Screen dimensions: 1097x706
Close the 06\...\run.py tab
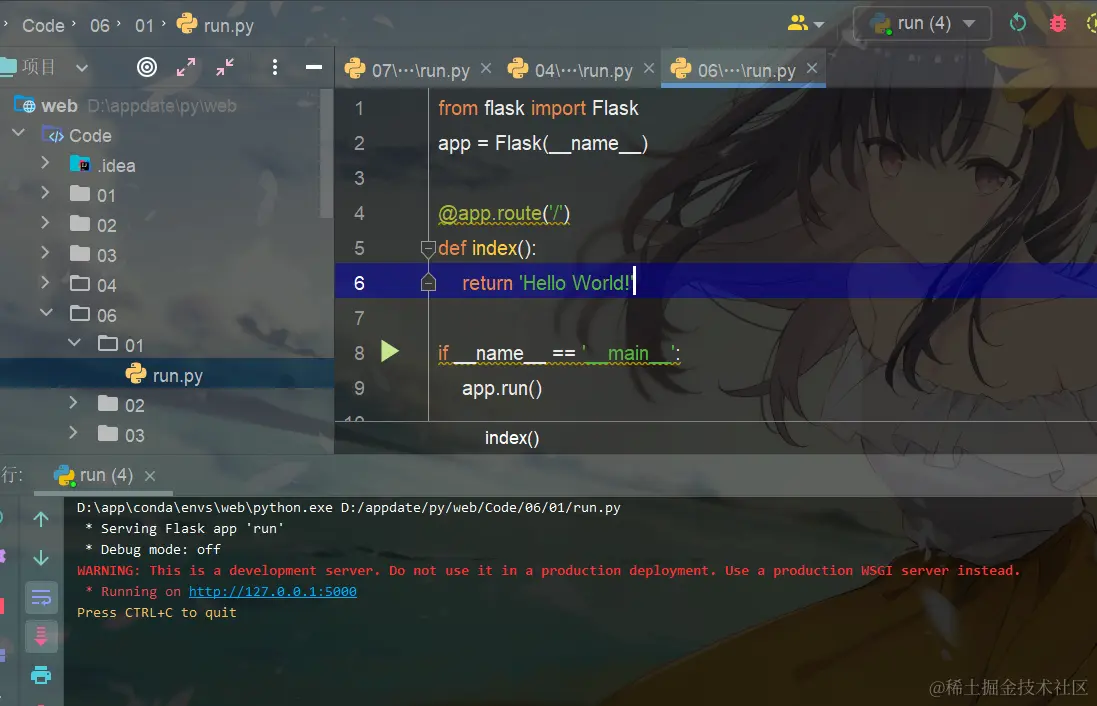(x=812, y=69)
